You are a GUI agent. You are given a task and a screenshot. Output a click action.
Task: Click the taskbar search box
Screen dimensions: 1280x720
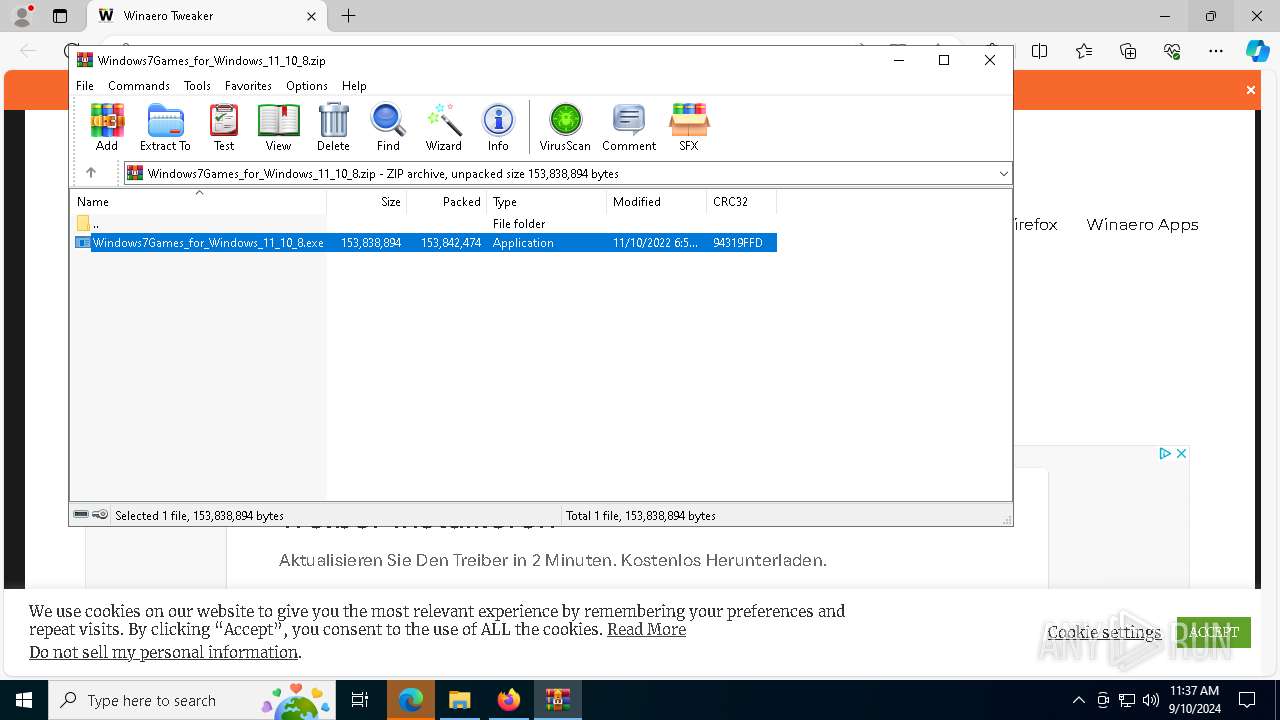[192, 700]
